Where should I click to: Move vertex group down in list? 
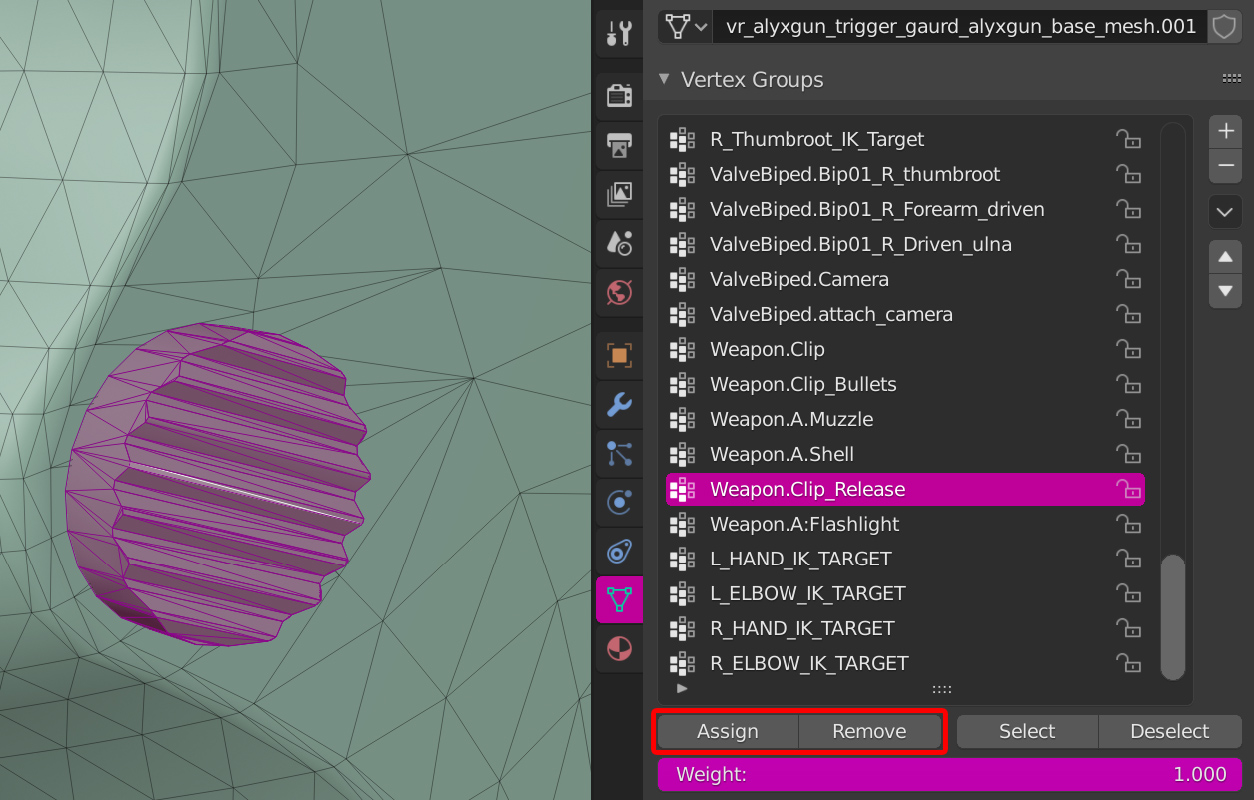tap(1226, 291)
